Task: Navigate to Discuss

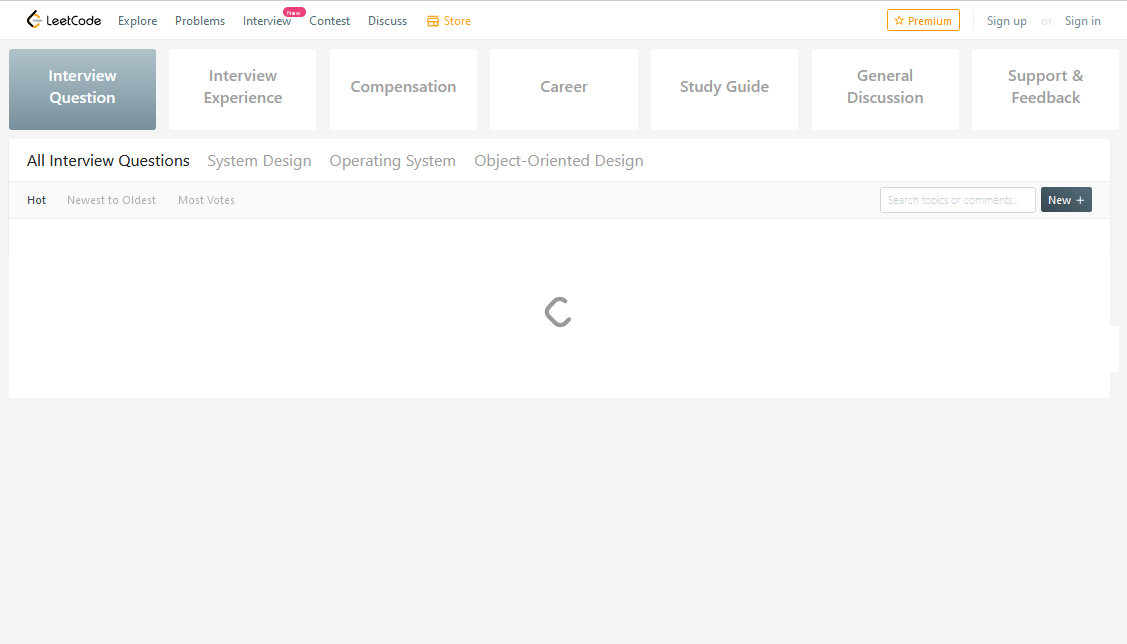Action: [x=387, y=21]
